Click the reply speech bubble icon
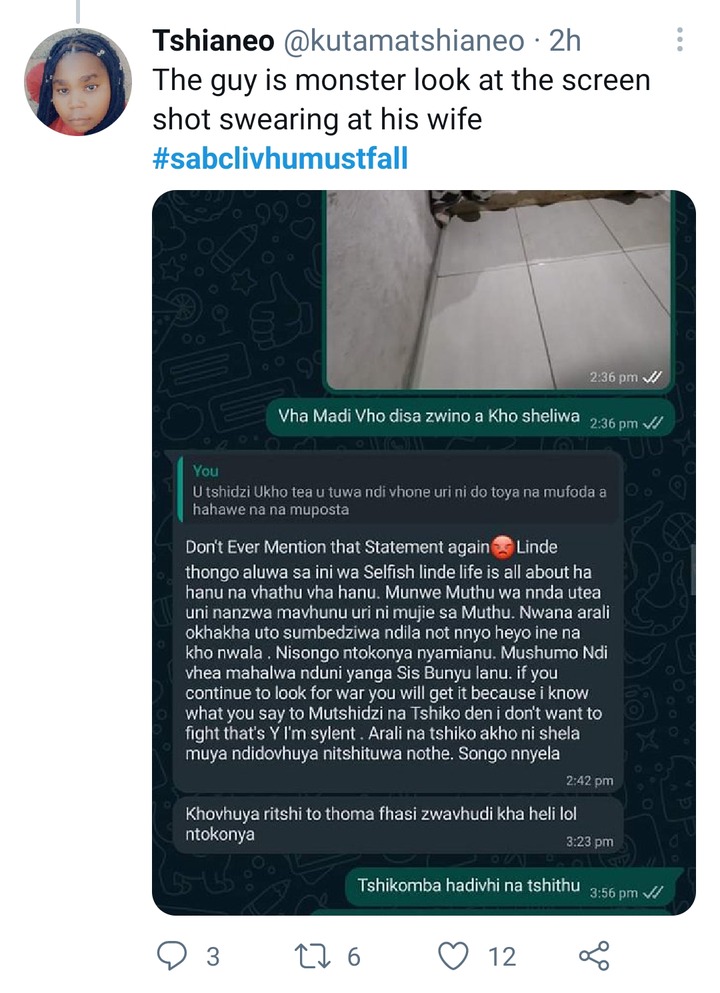 click(172, 956)
